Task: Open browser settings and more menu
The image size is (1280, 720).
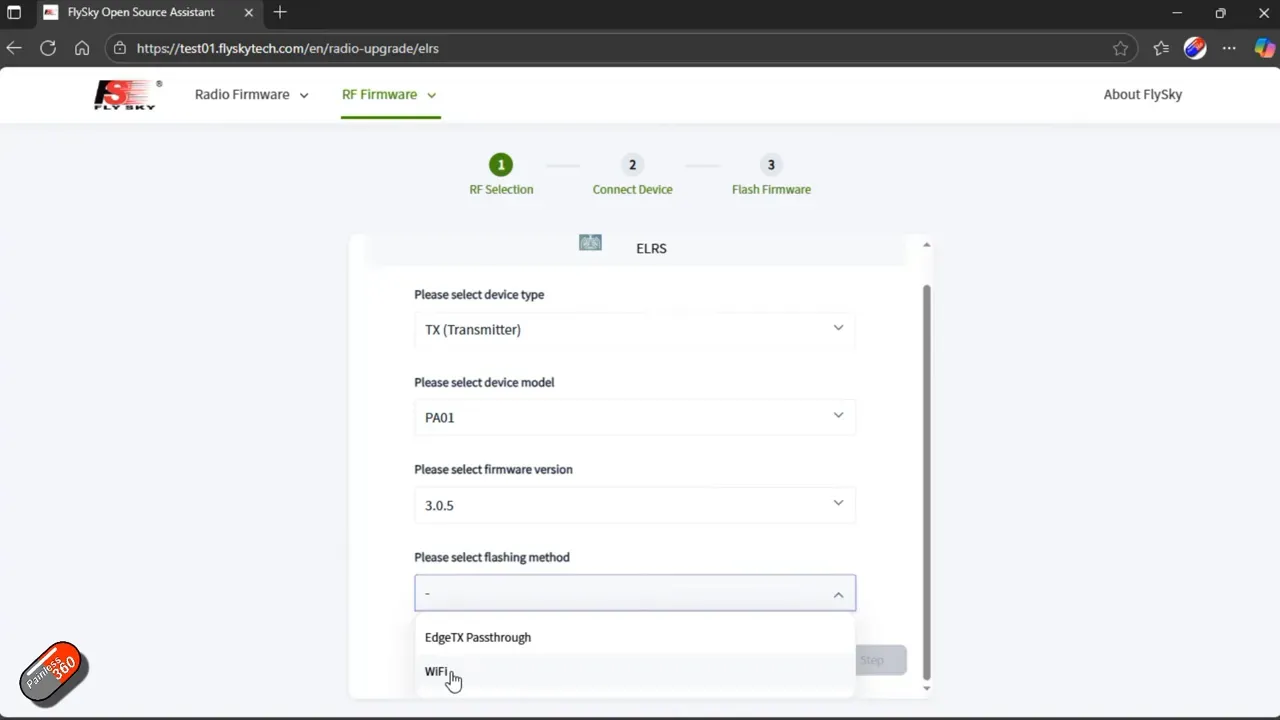Action: tap(1229, 48)
